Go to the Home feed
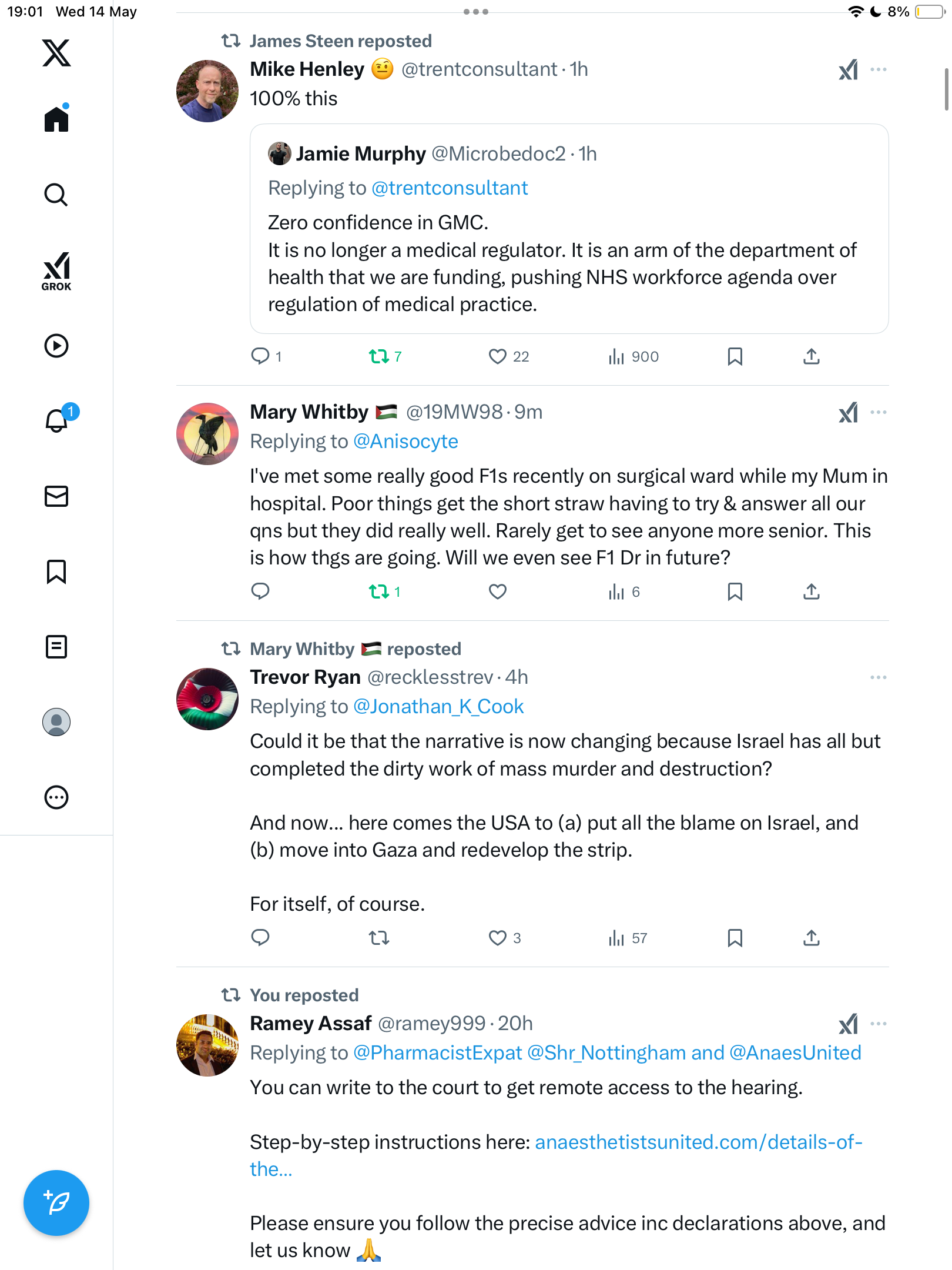Screen dimensions: 952x1270 click(x=56, y=119)
